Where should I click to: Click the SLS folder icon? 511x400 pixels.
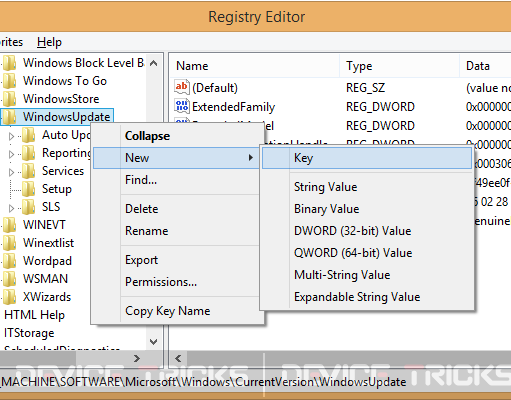[29, 207]
